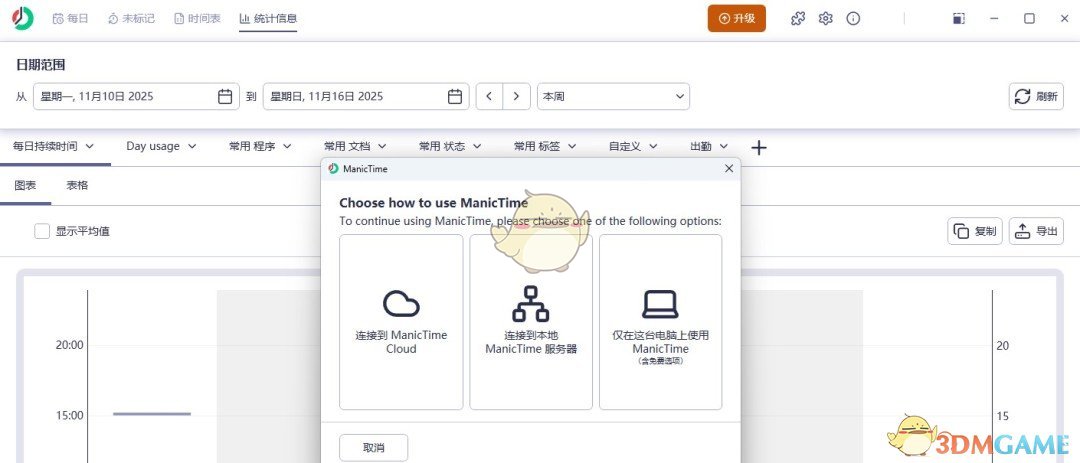Go to the previous date range

tap(489, 96)
